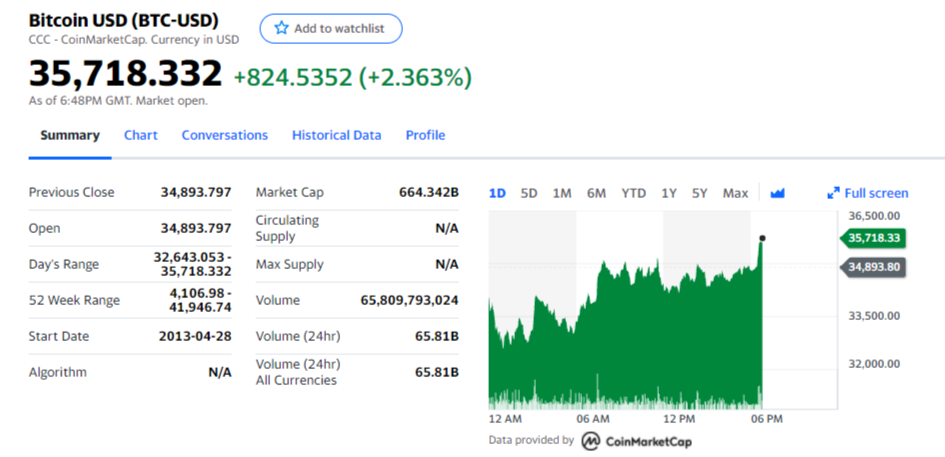945x457 pixels.
Task: Switch to the Chart tab
Action: pyautogui.click(x=140, y=135)
